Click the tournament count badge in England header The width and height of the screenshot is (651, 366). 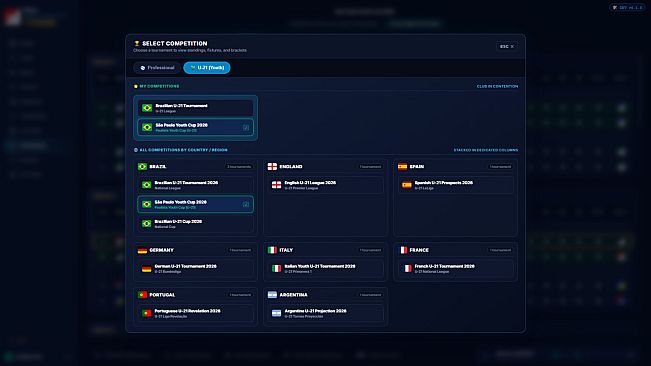pos(370,167)
